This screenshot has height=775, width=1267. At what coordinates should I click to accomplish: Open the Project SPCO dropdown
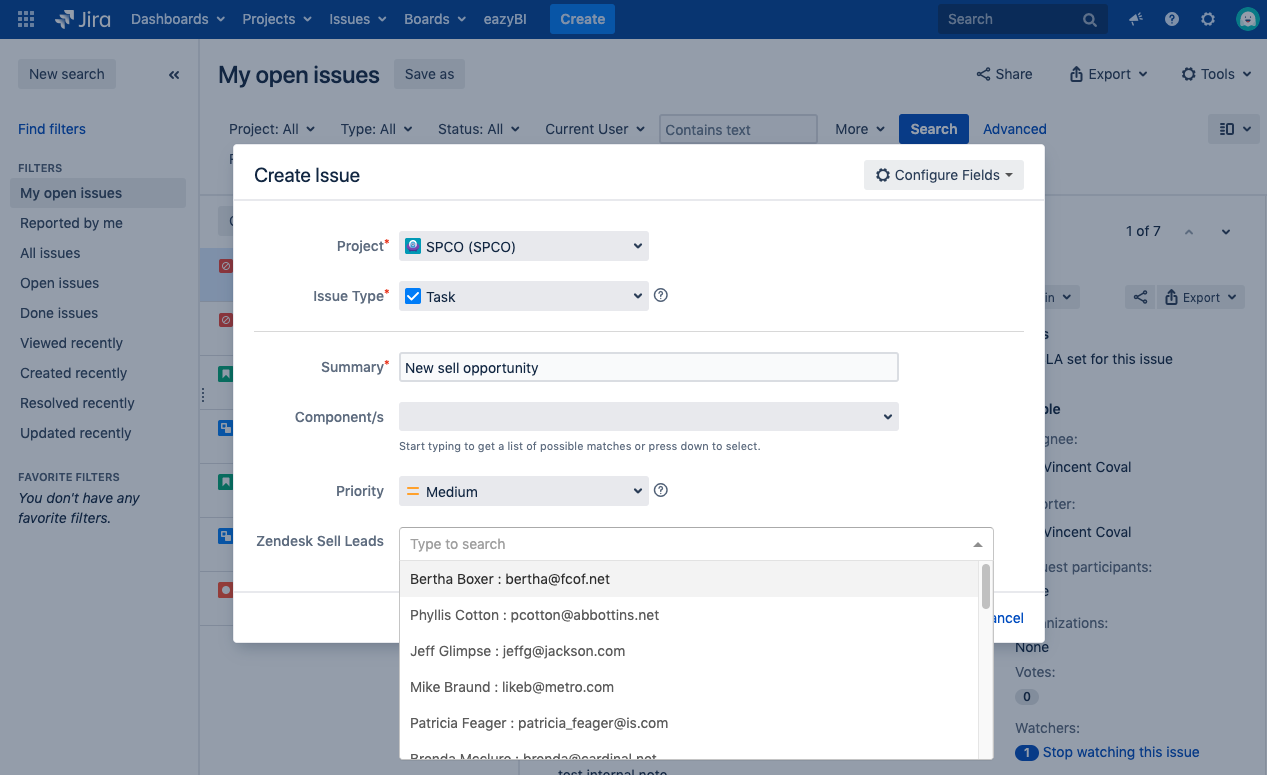tap(523, 246)
